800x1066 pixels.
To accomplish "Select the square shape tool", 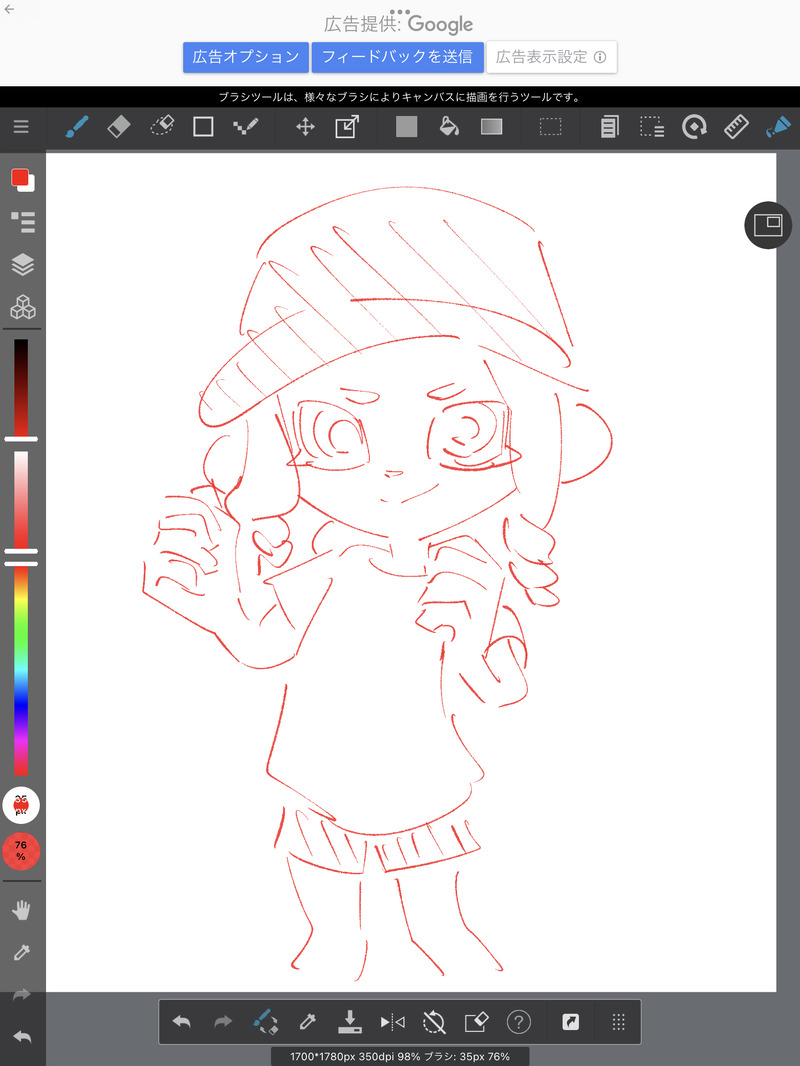I will [x=203, y=127].
